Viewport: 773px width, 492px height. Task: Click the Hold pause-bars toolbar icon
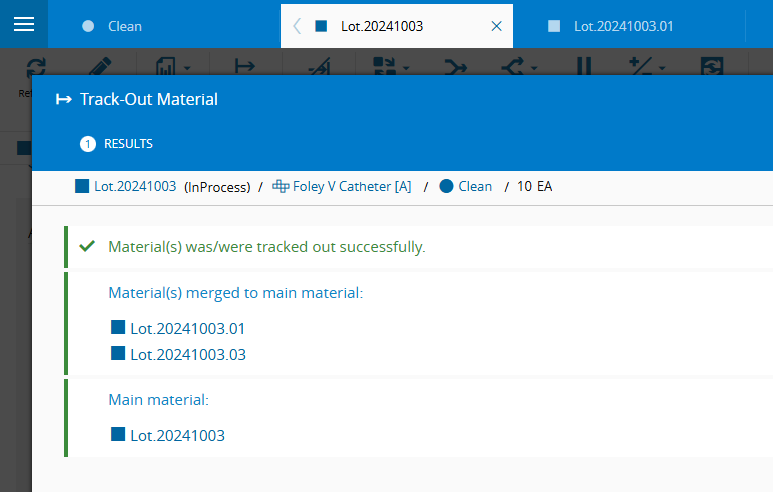584,67
